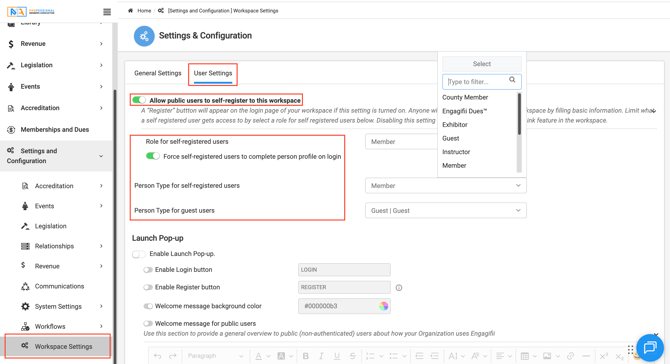Click the search icon in the filter box
This screenshot has width=670, height=364.
click(512, 80)
